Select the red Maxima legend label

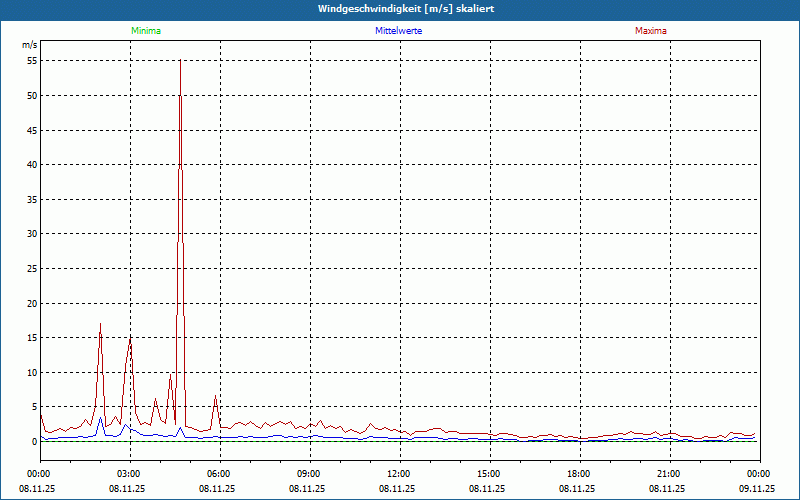tap(651, 31)
